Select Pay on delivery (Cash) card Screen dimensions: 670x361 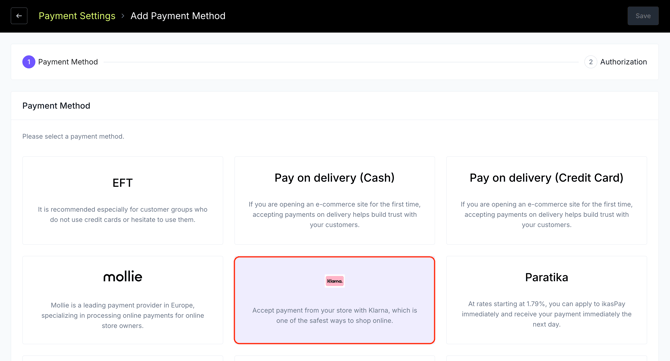[x=335, y=200]
